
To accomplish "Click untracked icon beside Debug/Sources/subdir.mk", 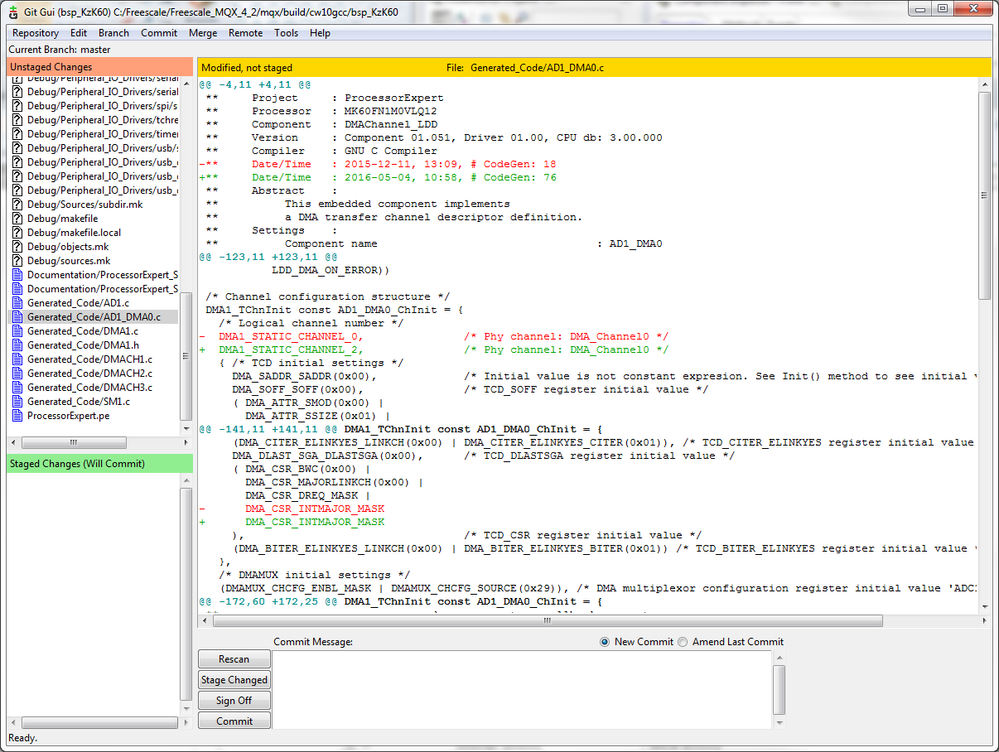I will (18, 204).
